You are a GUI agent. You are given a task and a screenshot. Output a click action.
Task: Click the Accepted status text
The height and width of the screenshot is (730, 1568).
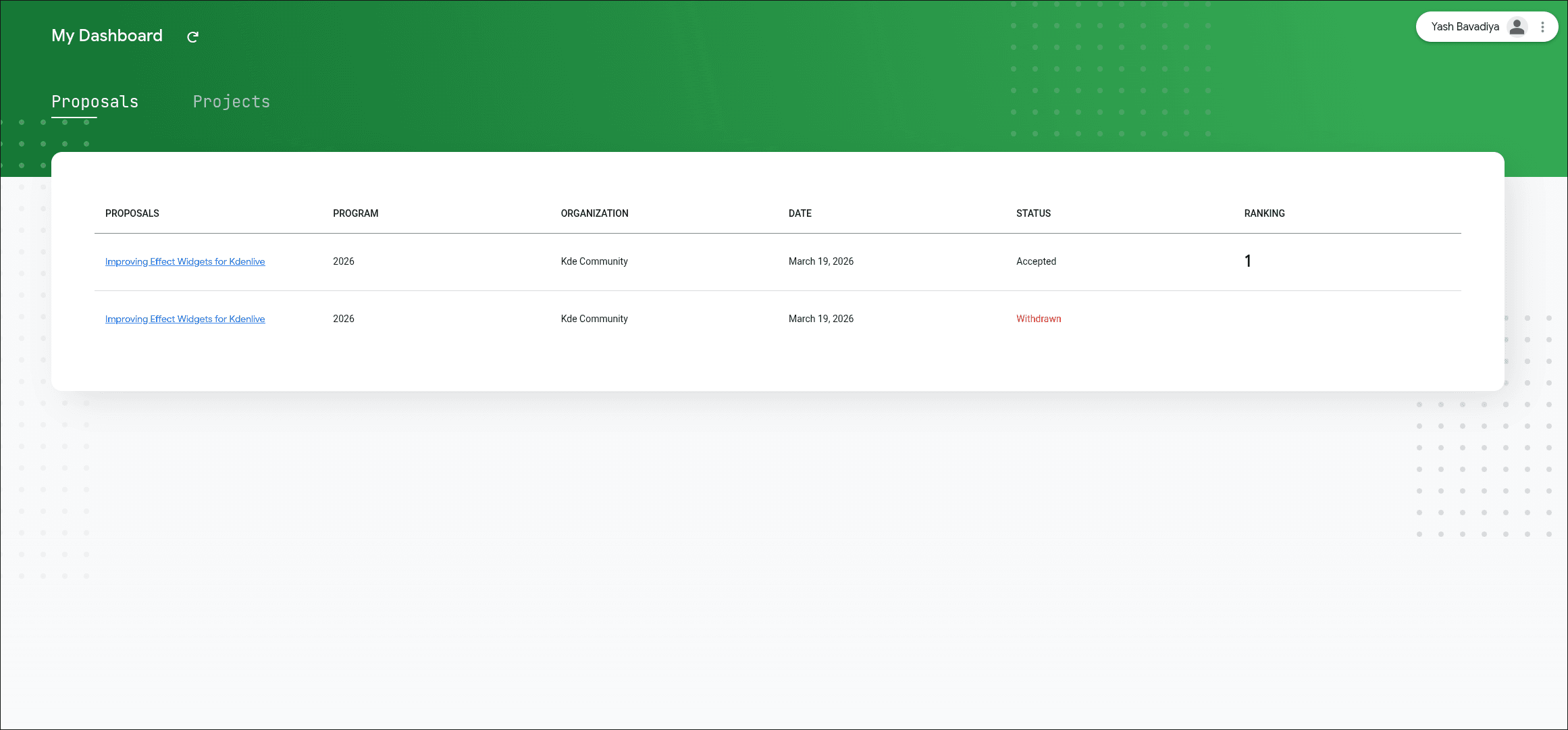pos(1037,261)
